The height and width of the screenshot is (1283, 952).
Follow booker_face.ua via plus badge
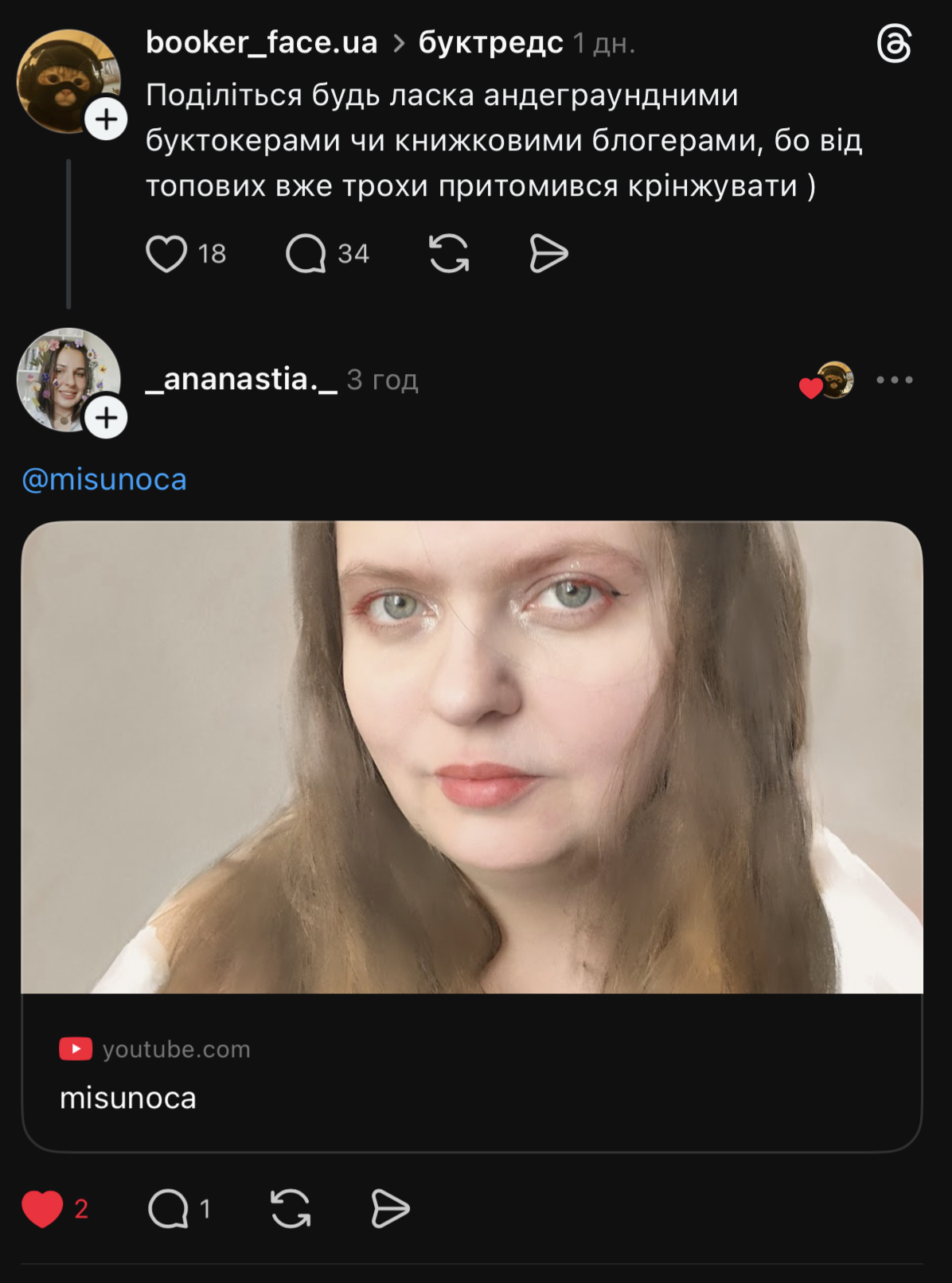click(x=106, y=119)
